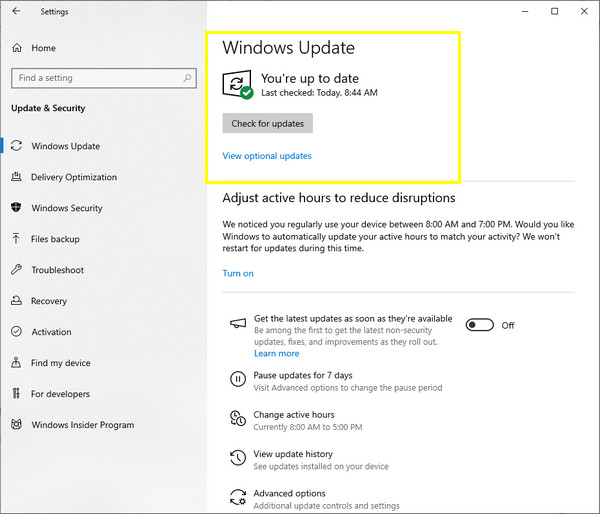Click the update status icon with green check
The height and width of the screenshot is (514, 600).
(x=237, y=85)
